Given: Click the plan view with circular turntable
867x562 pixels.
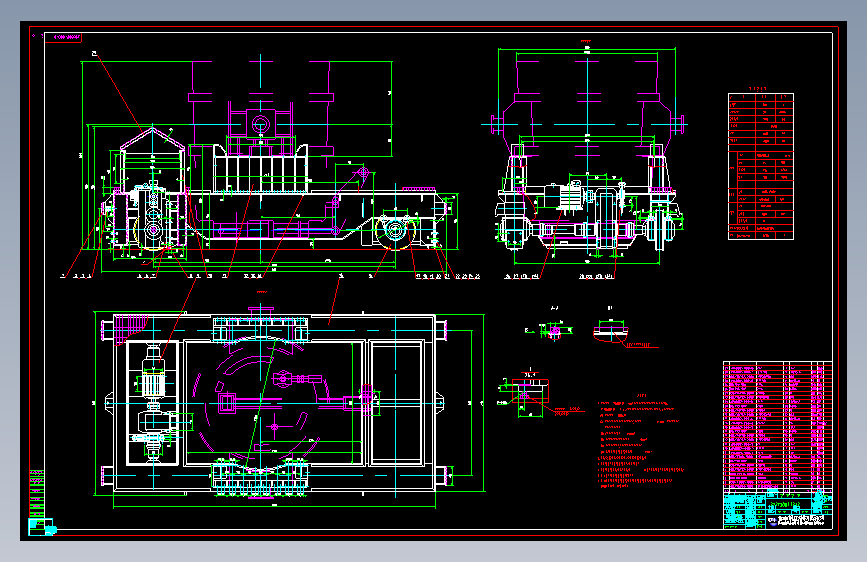Looking at the screenshot, I should click(288, 407).
